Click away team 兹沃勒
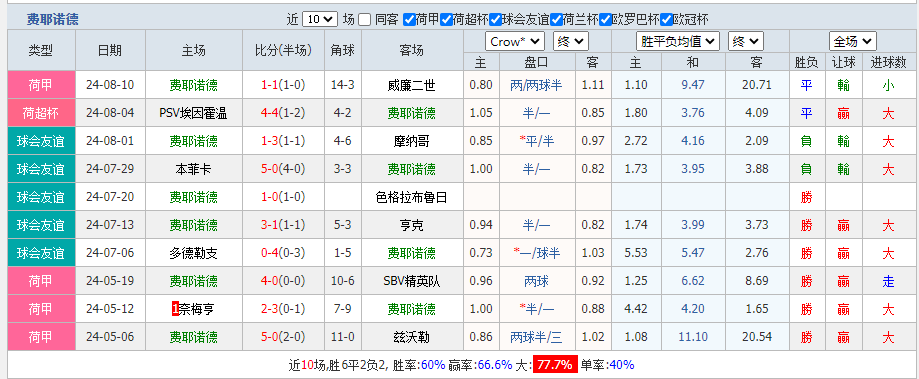This screenshot has height=379, width=919. click(411, 337)
